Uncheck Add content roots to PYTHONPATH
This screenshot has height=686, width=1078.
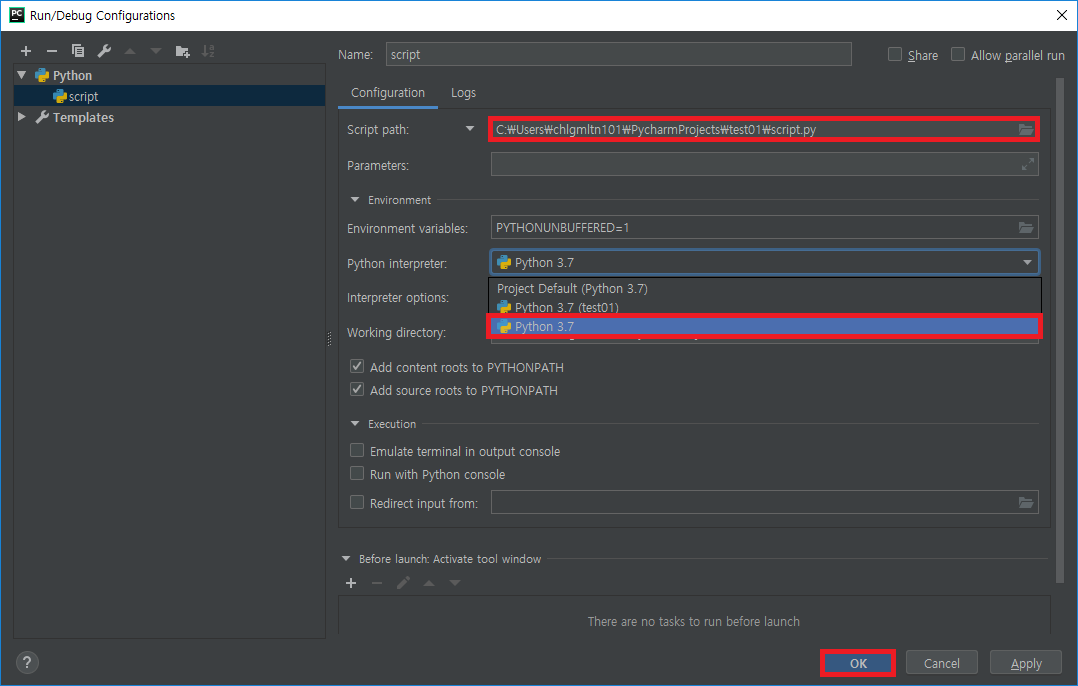[x=357, y=366]
